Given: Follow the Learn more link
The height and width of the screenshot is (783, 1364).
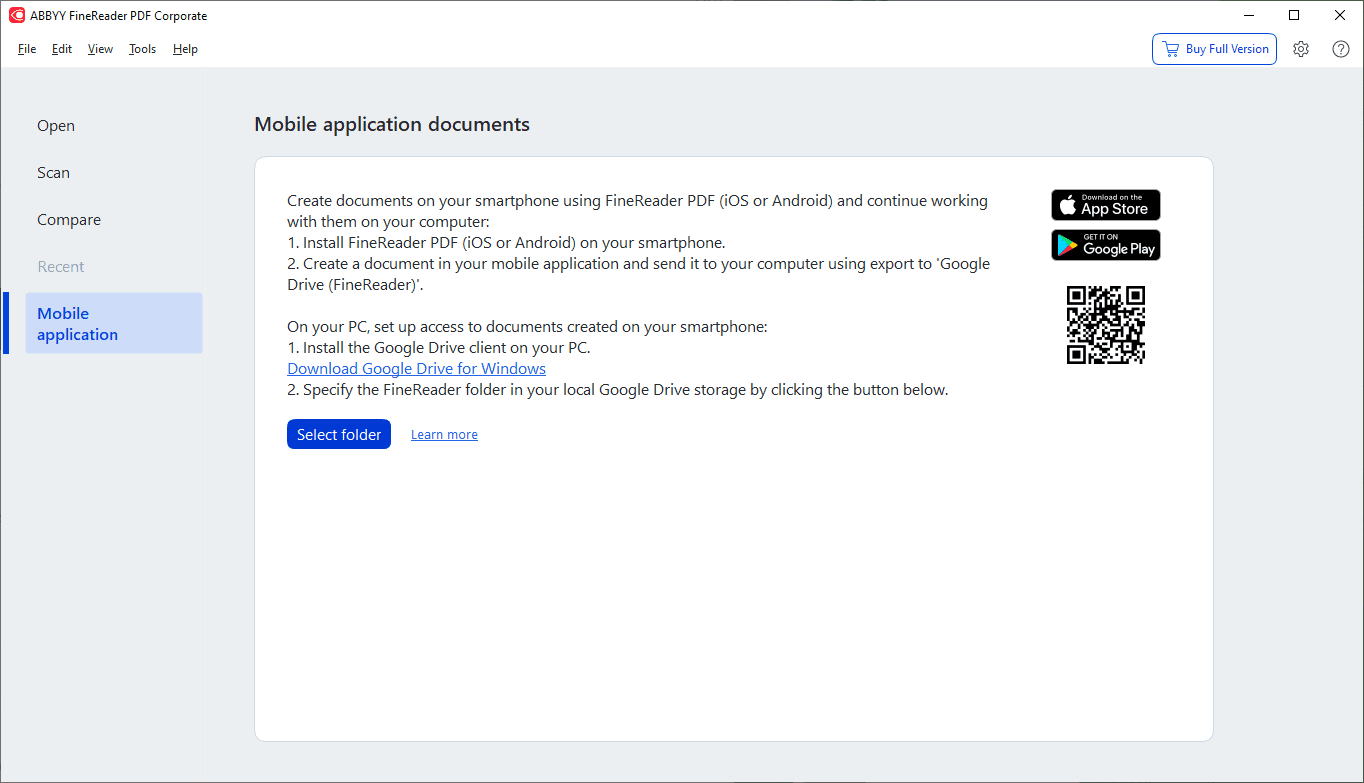Looking at the screenshot, I should (x=444, y=435).
